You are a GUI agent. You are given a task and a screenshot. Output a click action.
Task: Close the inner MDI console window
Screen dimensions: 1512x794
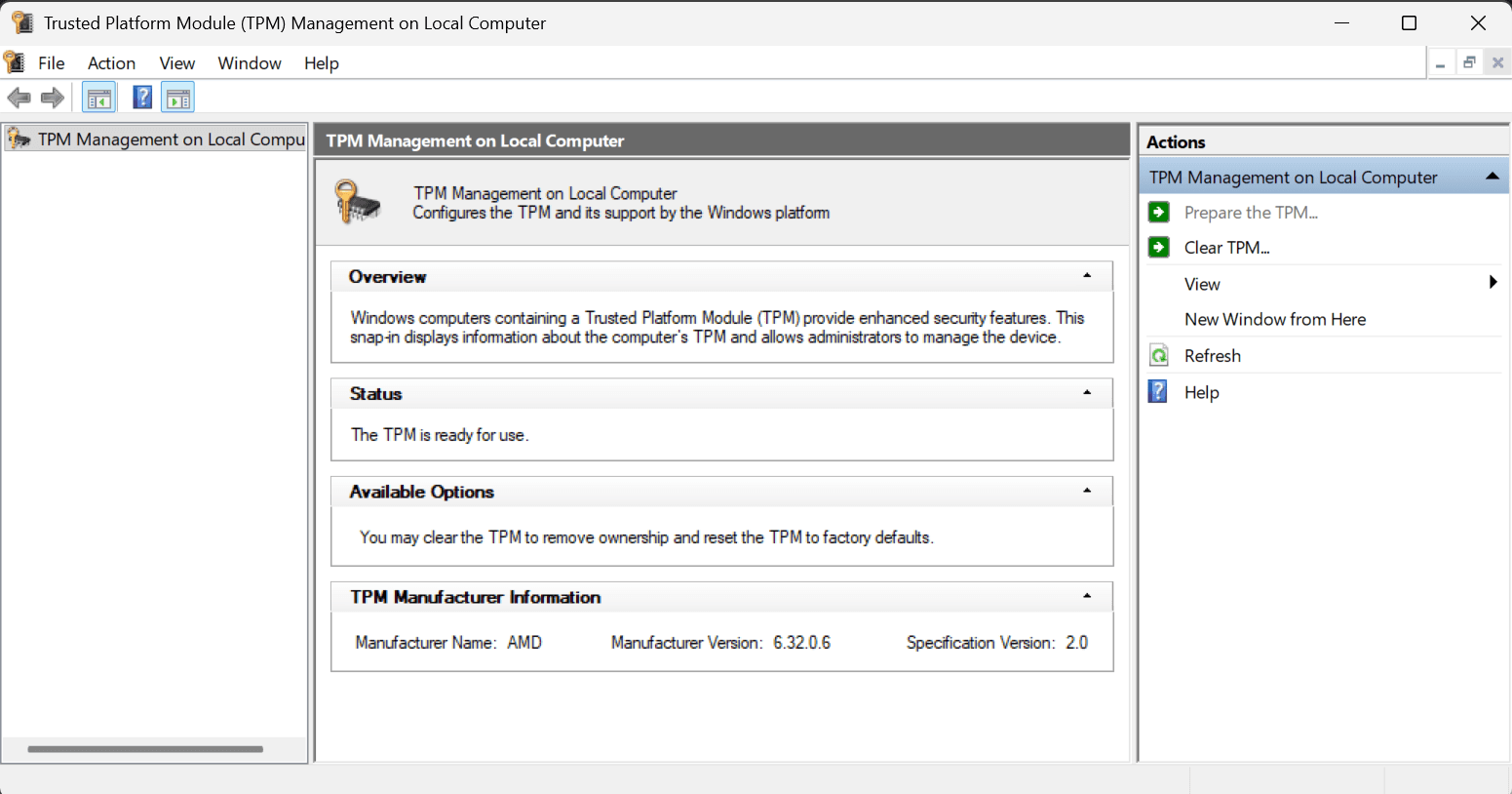click(x=1498, y=63)
